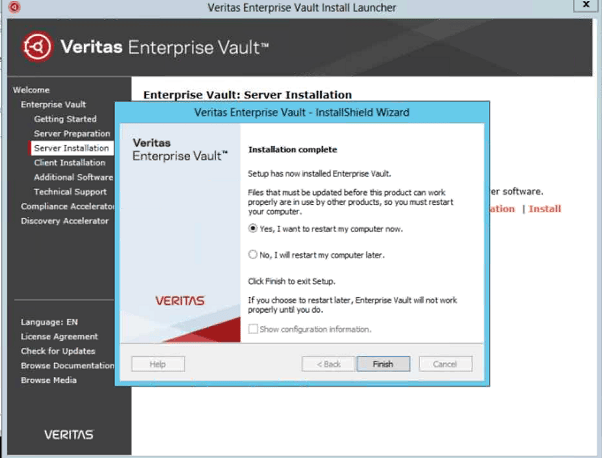Open Client Installation in the sidebar

coord(69,163)
